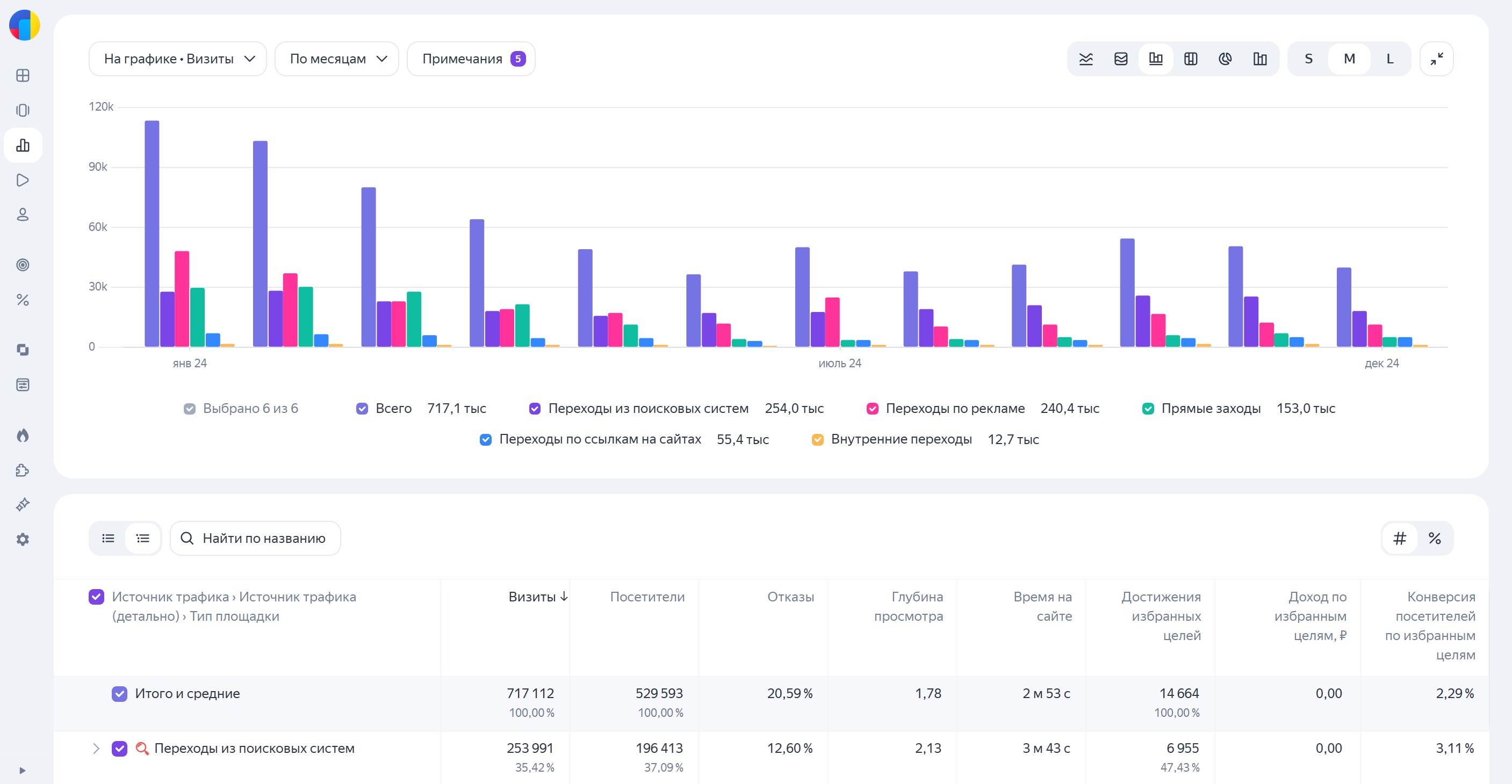Switch chart to area view icon
This screenshot has height=784, width=1512.
pos(1120,59)
